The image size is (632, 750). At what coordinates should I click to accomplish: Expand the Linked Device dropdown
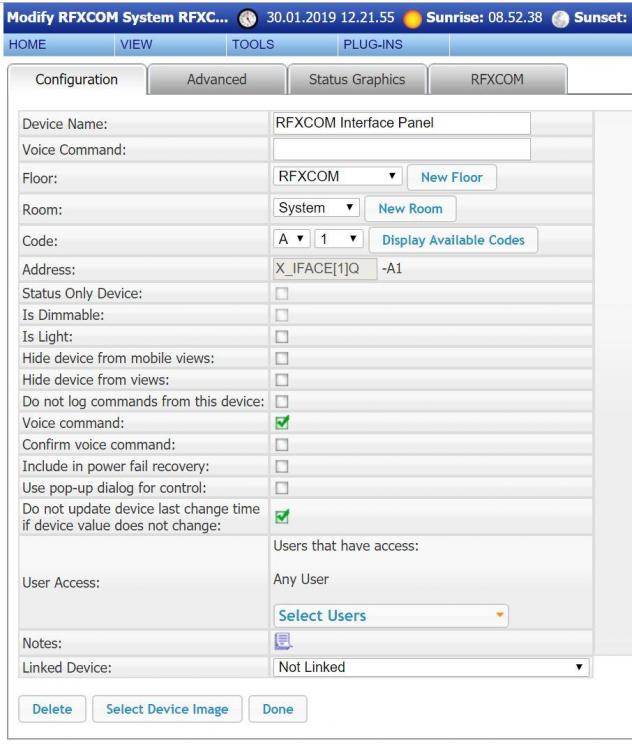[430, 667]
